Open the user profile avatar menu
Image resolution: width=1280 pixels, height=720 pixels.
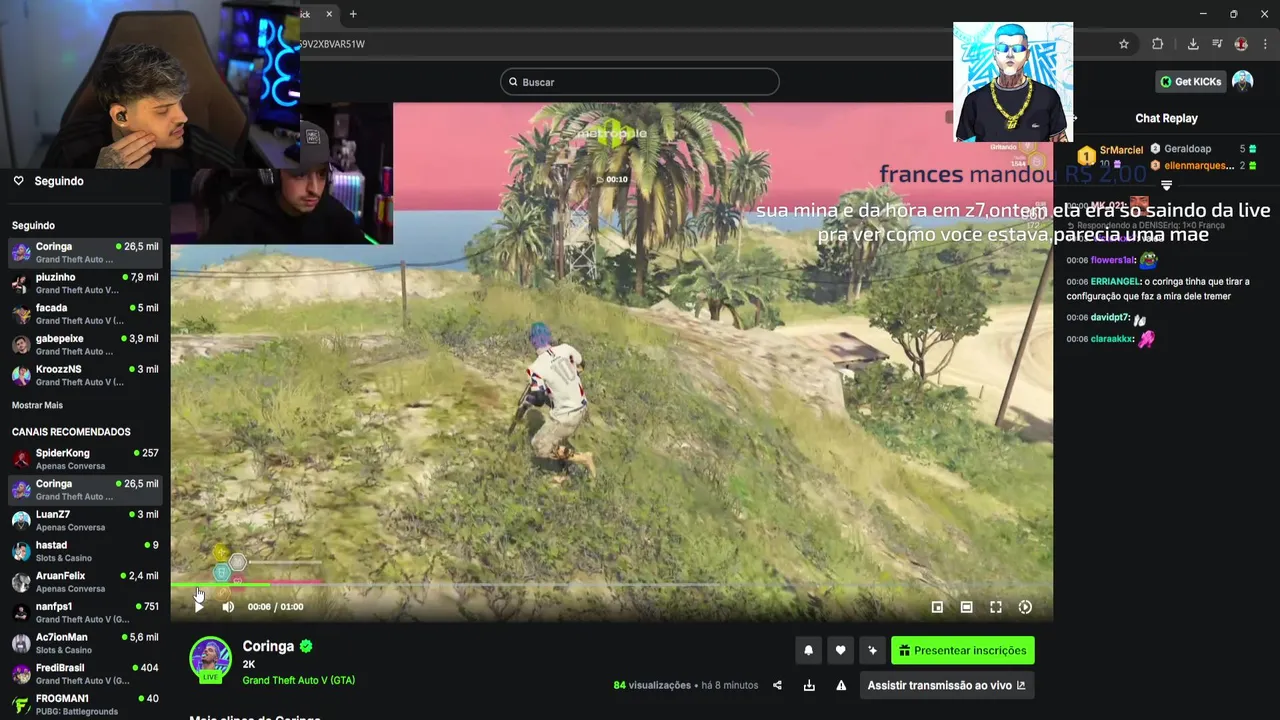pos(1243,81)
